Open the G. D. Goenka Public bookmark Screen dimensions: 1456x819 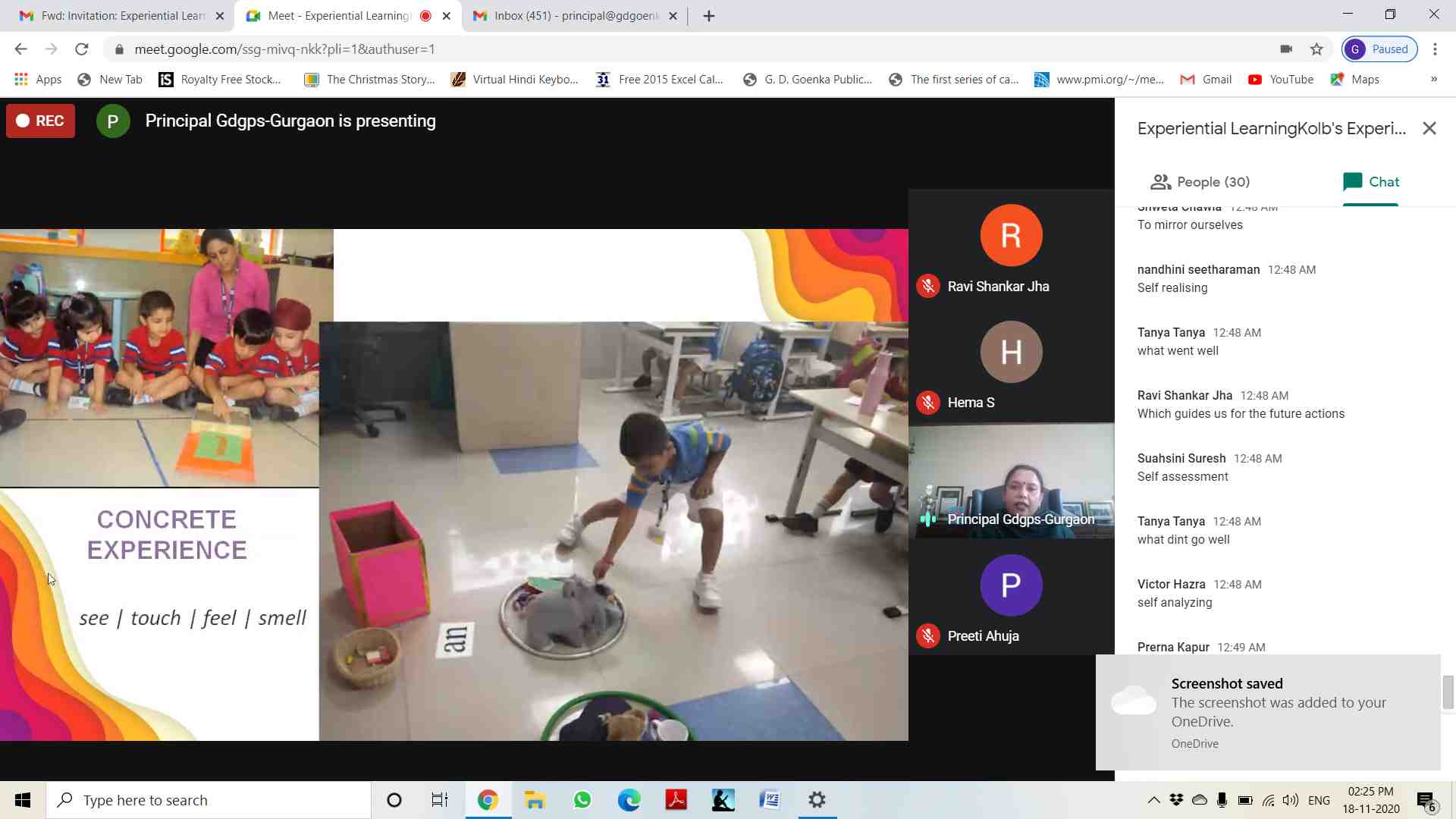point(808,80)
